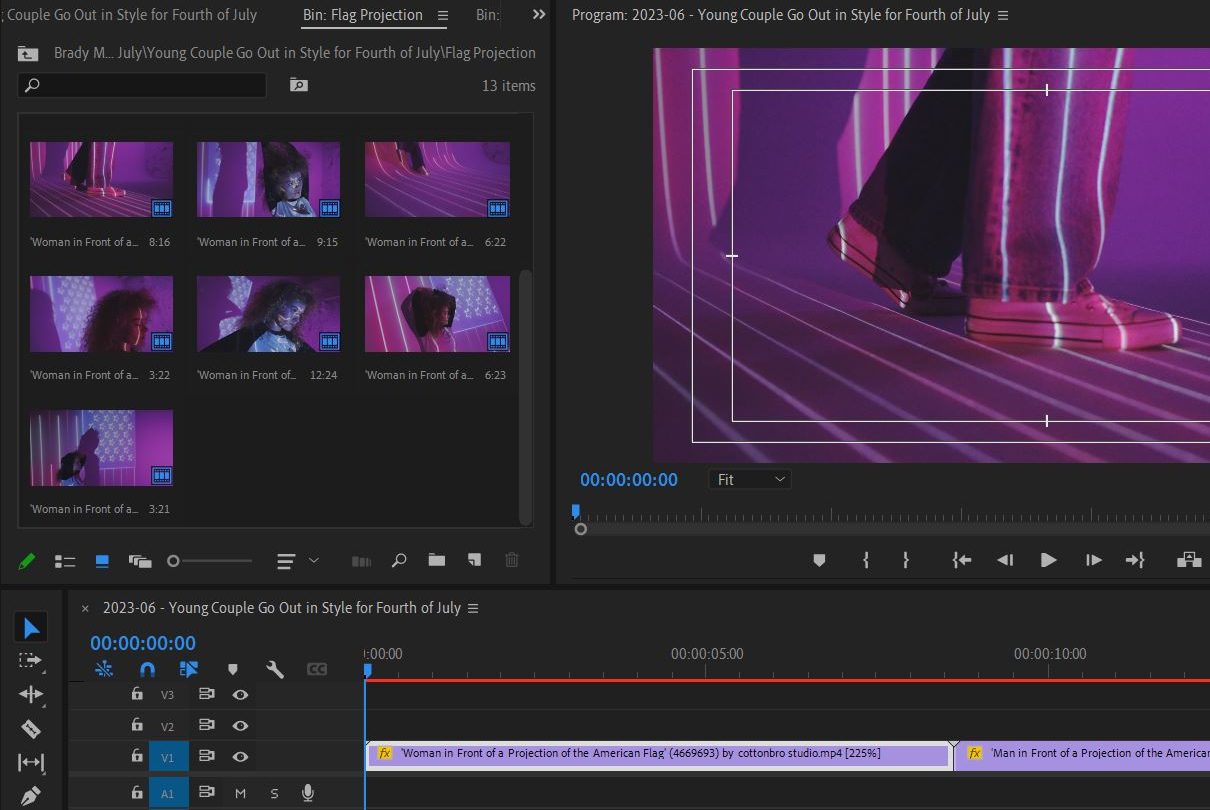Viewport: 1210px width, 810px height.
Task: Choose the Pen tool in timeline toolbox
Action: coord(31,797)
